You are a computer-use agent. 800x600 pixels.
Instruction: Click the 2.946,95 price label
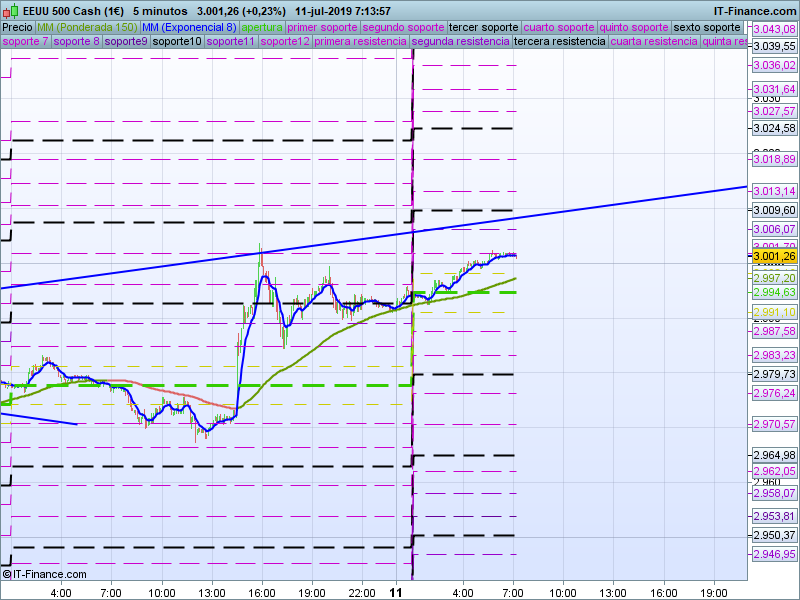point(774,553)
